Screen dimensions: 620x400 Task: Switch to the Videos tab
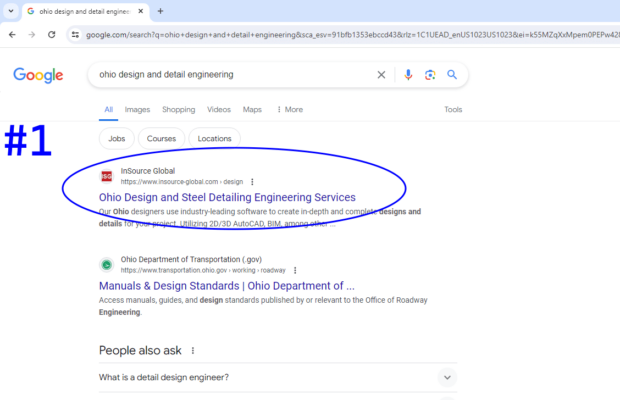pos(218,110)
